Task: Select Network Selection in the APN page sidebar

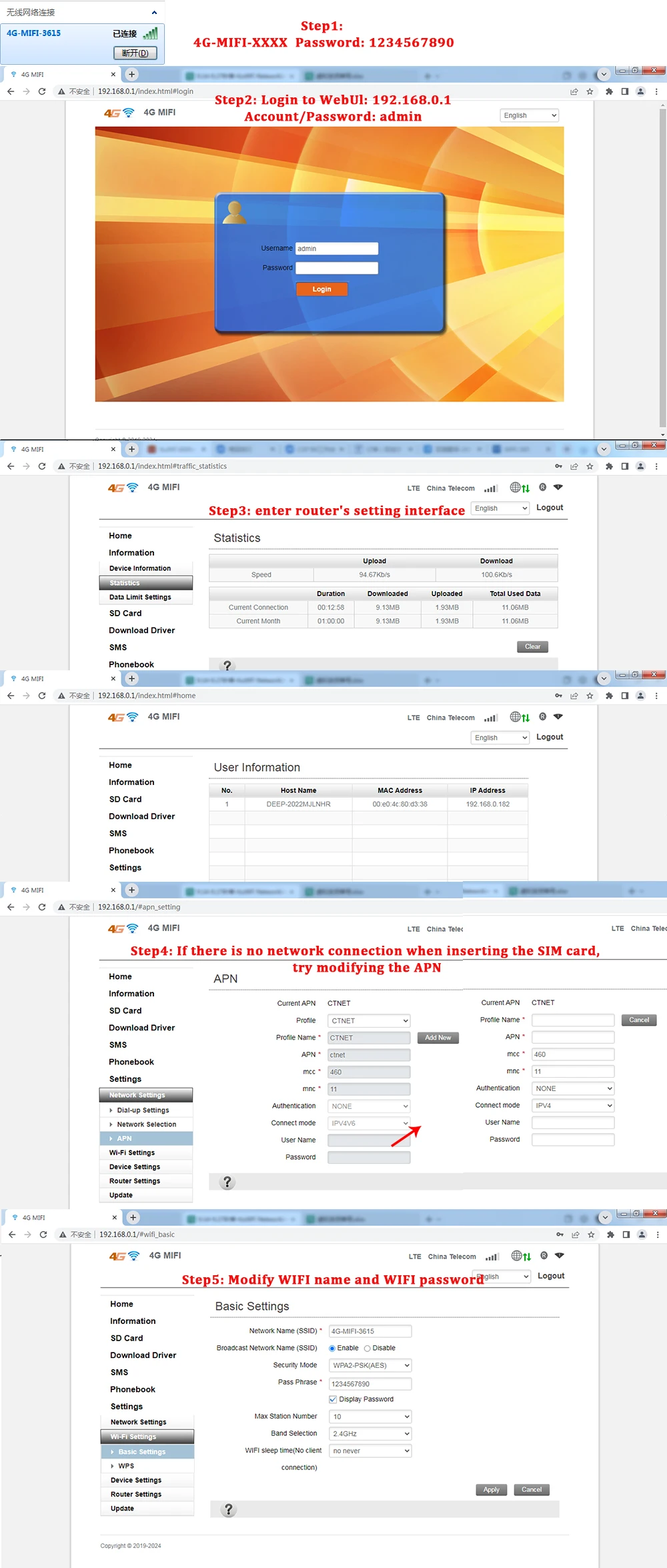Action: pyautogui.click(x=147, y=1124)
